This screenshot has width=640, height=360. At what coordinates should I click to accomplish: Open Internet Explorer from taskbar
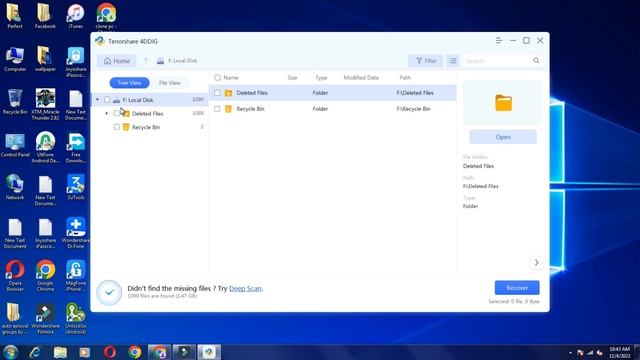coord(35,352)
